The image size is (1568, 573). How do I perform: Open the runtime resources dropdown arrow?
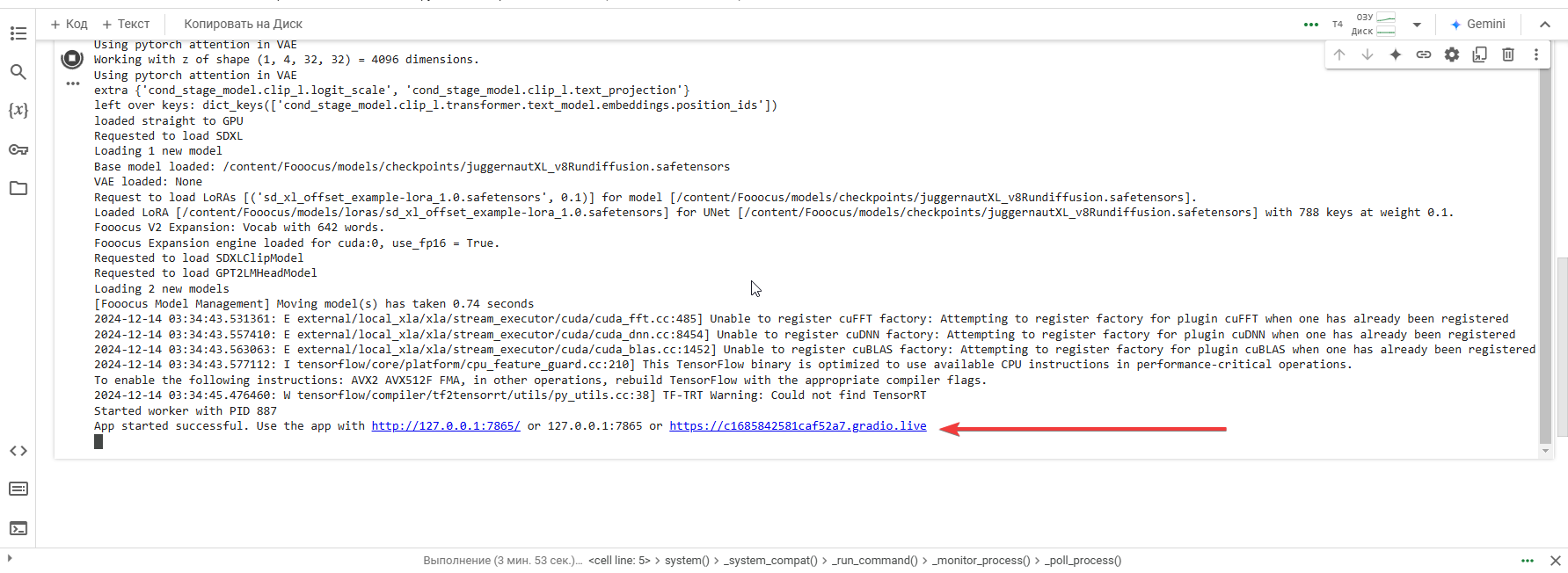1417,25
